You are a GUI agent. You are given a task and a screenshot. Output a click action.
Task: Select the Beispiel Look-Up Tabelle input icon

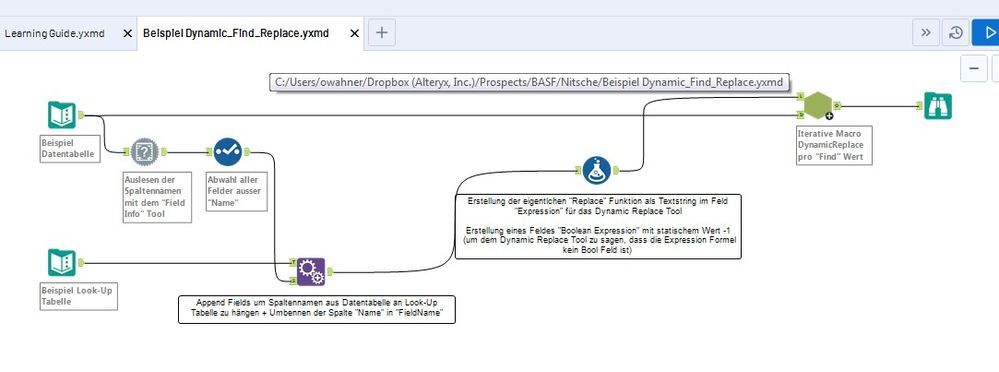[x=62, y=262]
